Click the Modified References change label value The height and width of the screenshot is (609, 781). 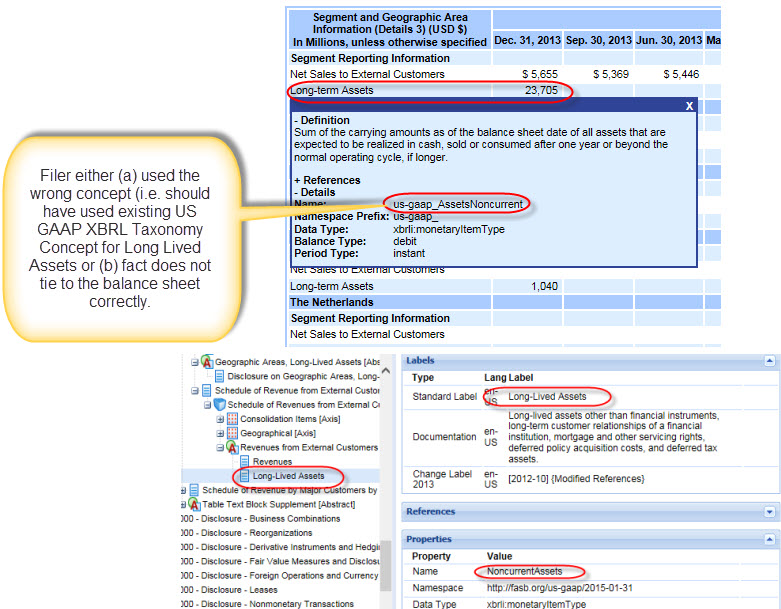pyautogui.click(x=576, y=479)
